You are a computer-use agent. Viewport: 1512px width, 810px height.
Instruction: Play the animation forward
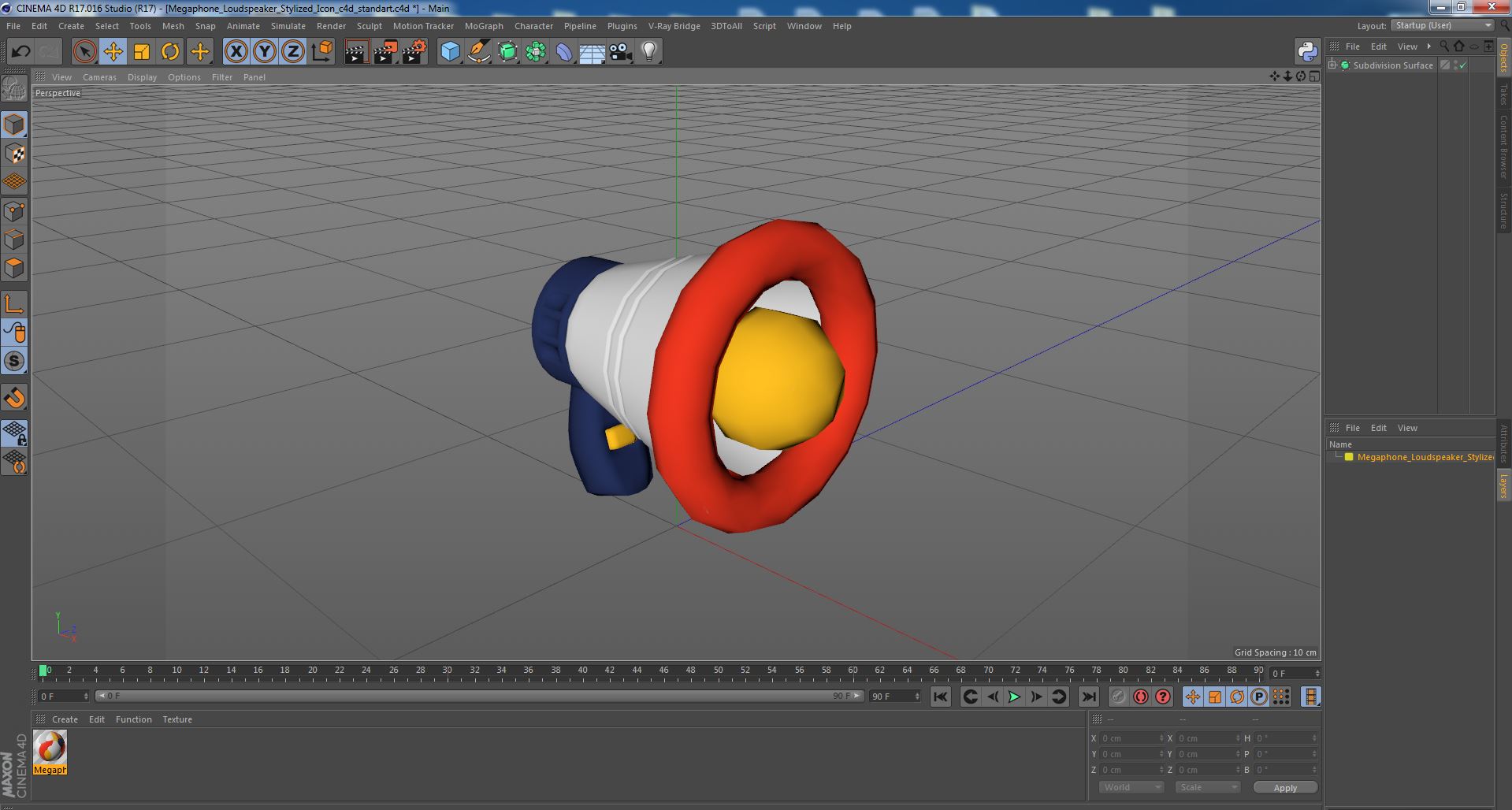point(1014,697)
